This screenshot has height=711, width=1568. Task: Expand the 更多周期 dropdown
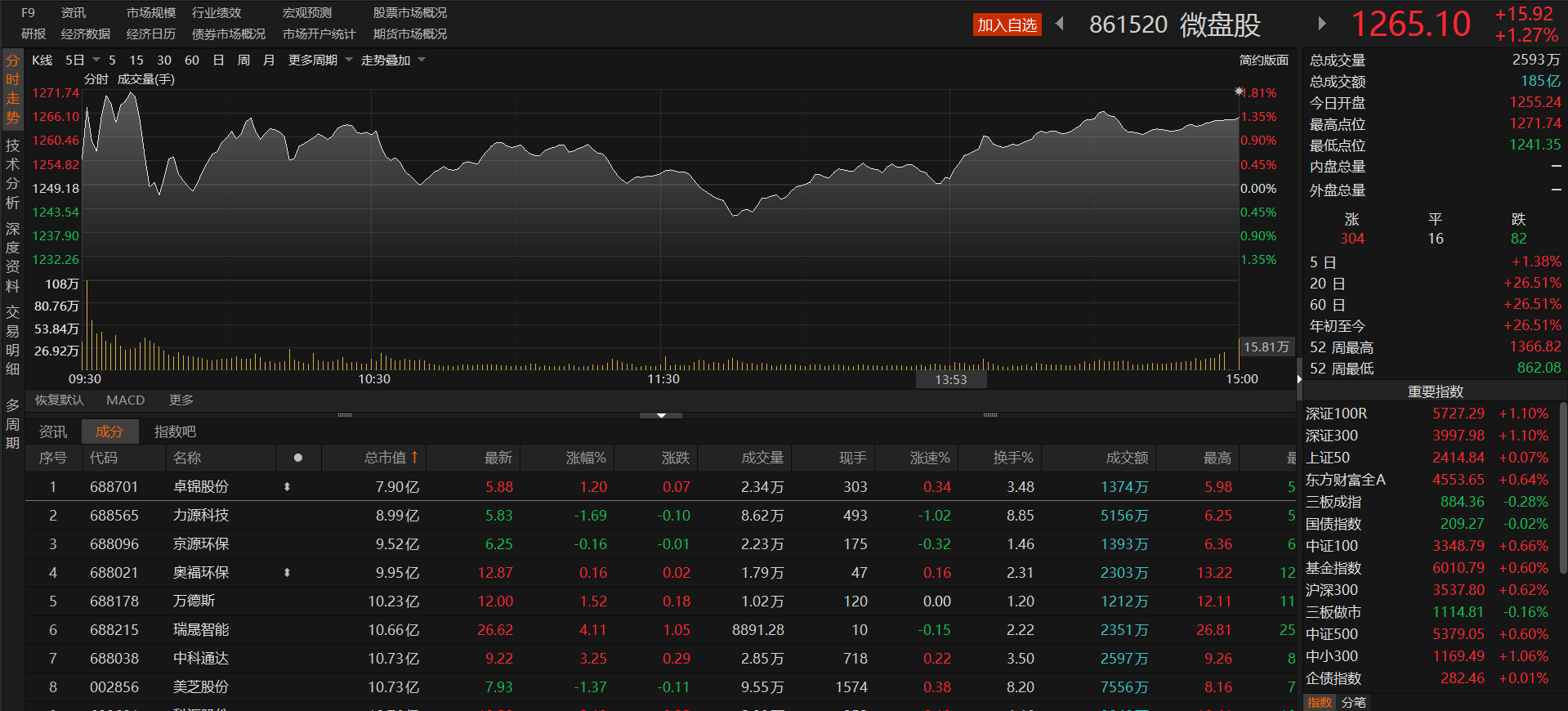349,60
